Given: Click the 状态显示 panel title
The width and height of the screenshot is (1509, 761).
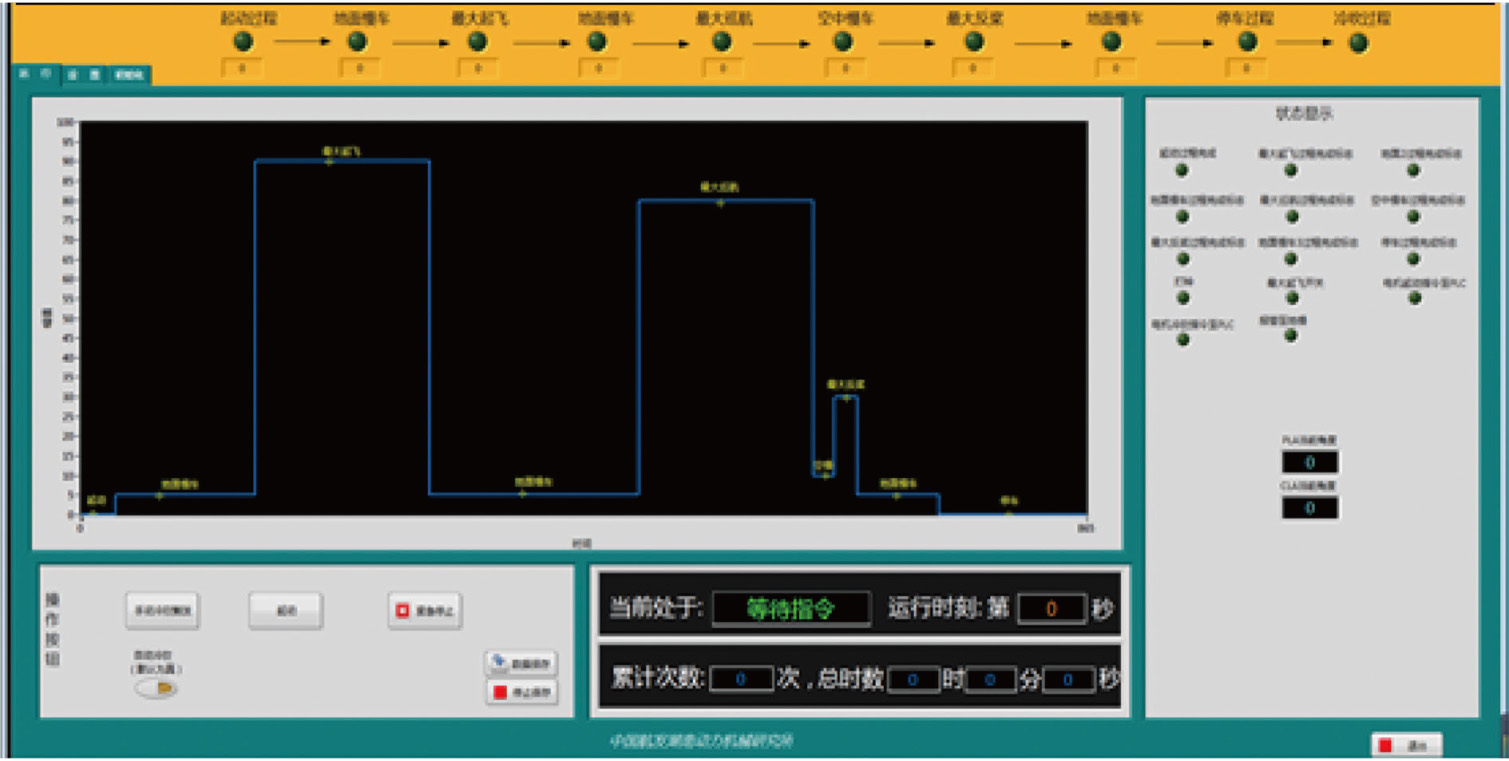Looking at the screenshot, I should (1305, 114).
